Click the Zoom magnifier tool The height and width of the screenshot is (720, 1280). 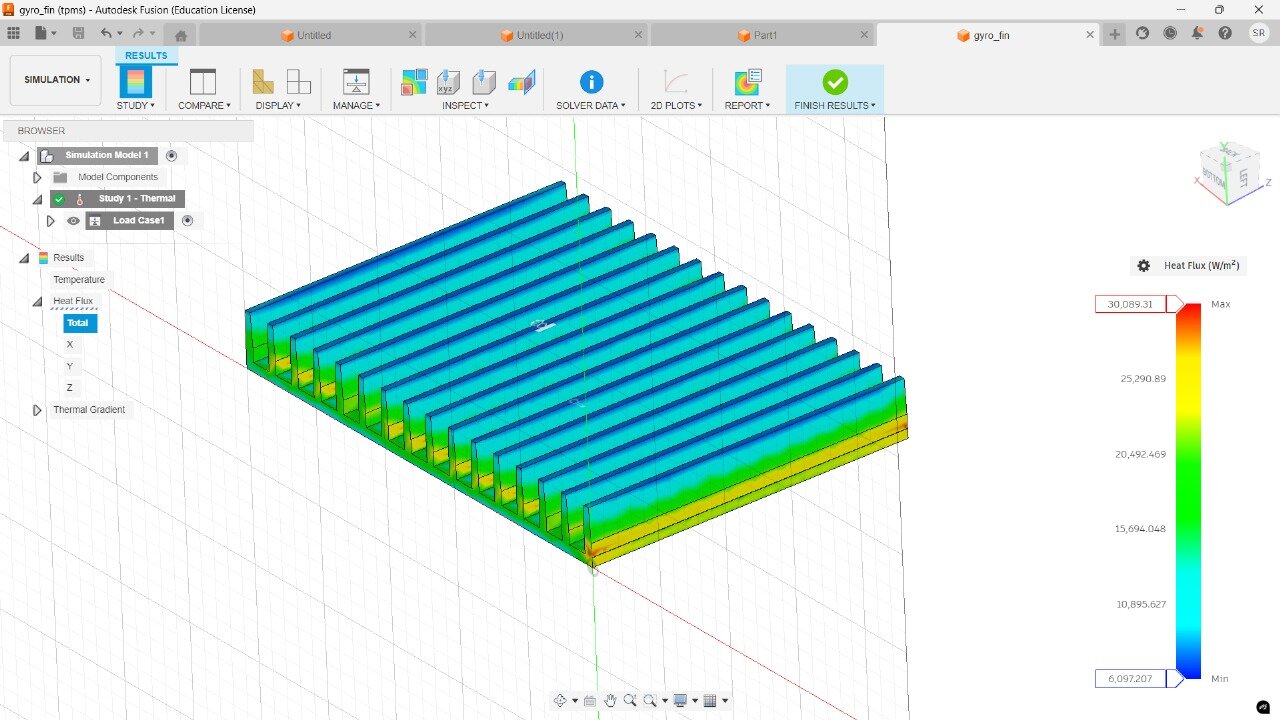(630, 701)
